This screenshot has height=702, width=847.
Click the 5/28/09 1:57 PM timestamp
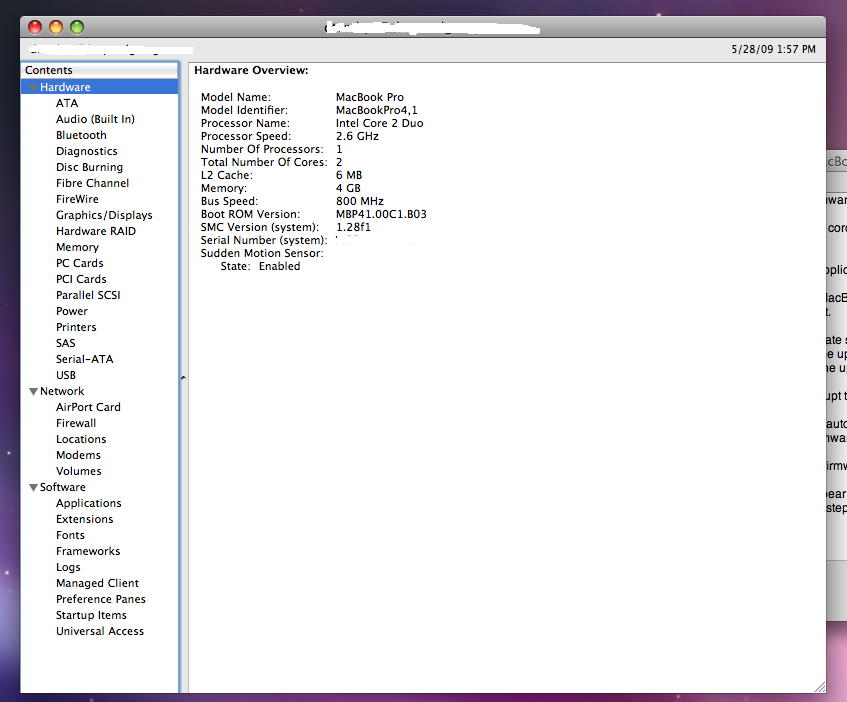pyautogui.click(x=774, y=49)
